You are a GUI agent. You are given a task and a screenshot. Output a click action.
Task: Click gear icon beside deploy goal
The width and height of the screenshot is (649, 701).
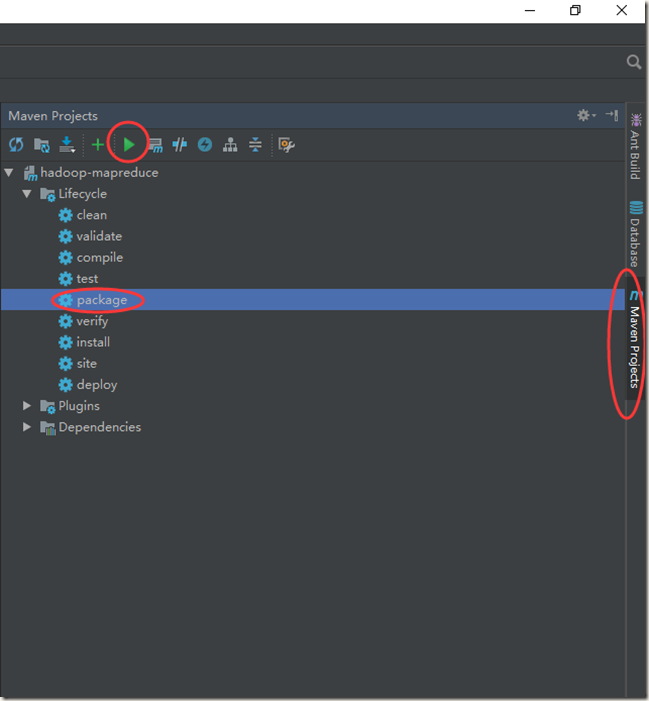tap(65, 385)
